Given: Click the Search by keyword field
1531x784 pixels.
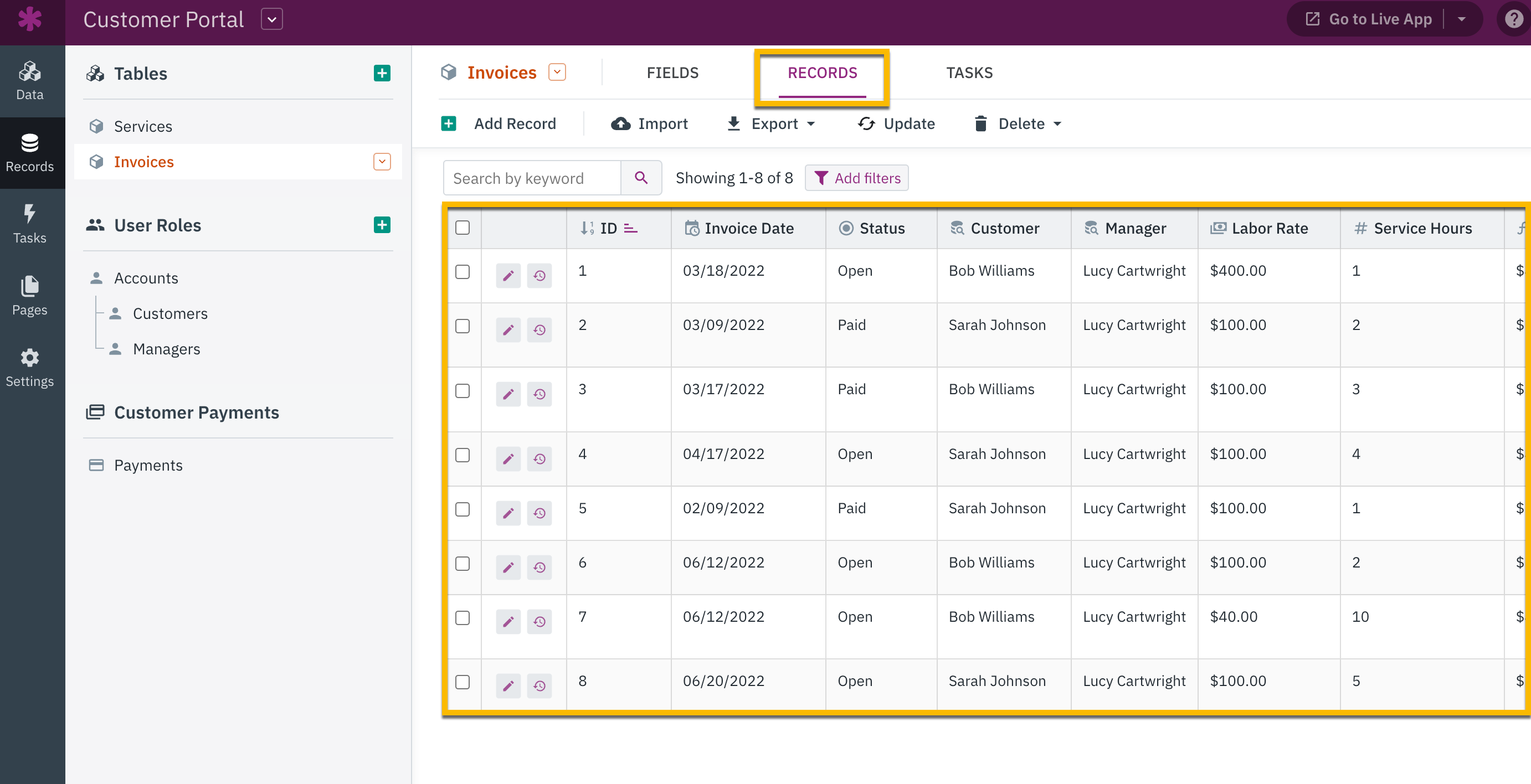Looking at the screenshot, I should pyautogui.click(x=532, y=178).
